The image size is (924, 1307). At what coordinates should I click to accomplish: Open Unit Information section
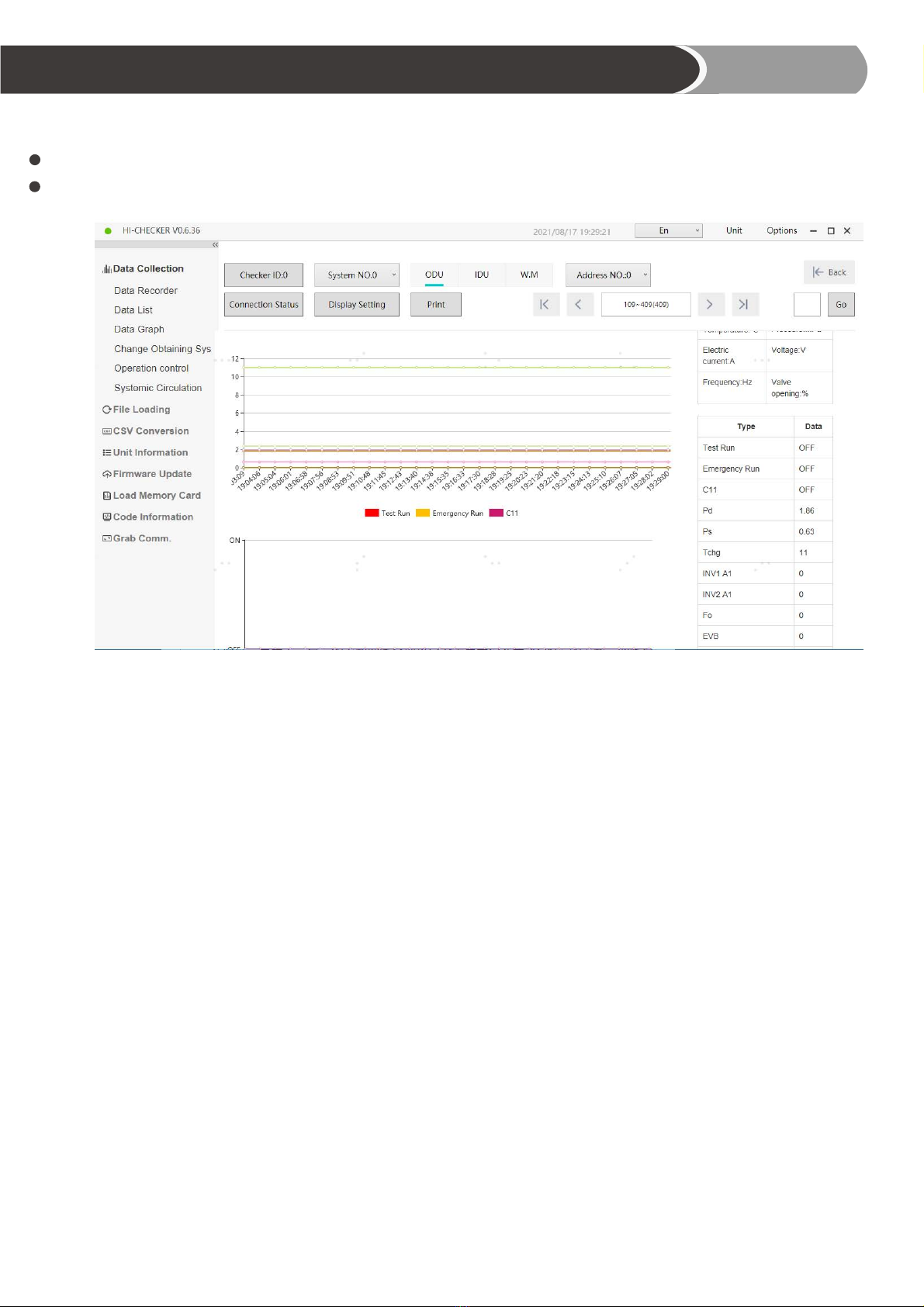(151, 453)
